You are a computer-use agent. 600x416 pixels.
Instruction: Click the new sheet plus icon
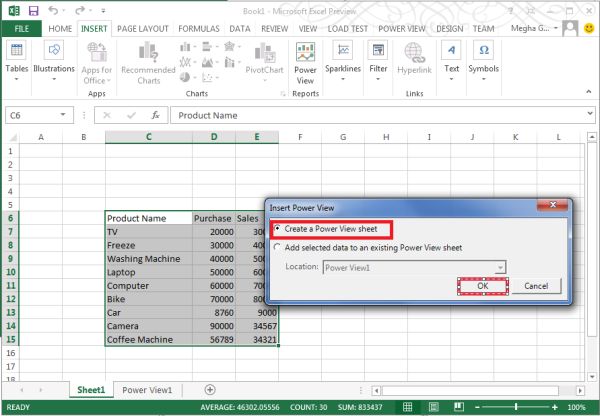[x=210, y=390]
